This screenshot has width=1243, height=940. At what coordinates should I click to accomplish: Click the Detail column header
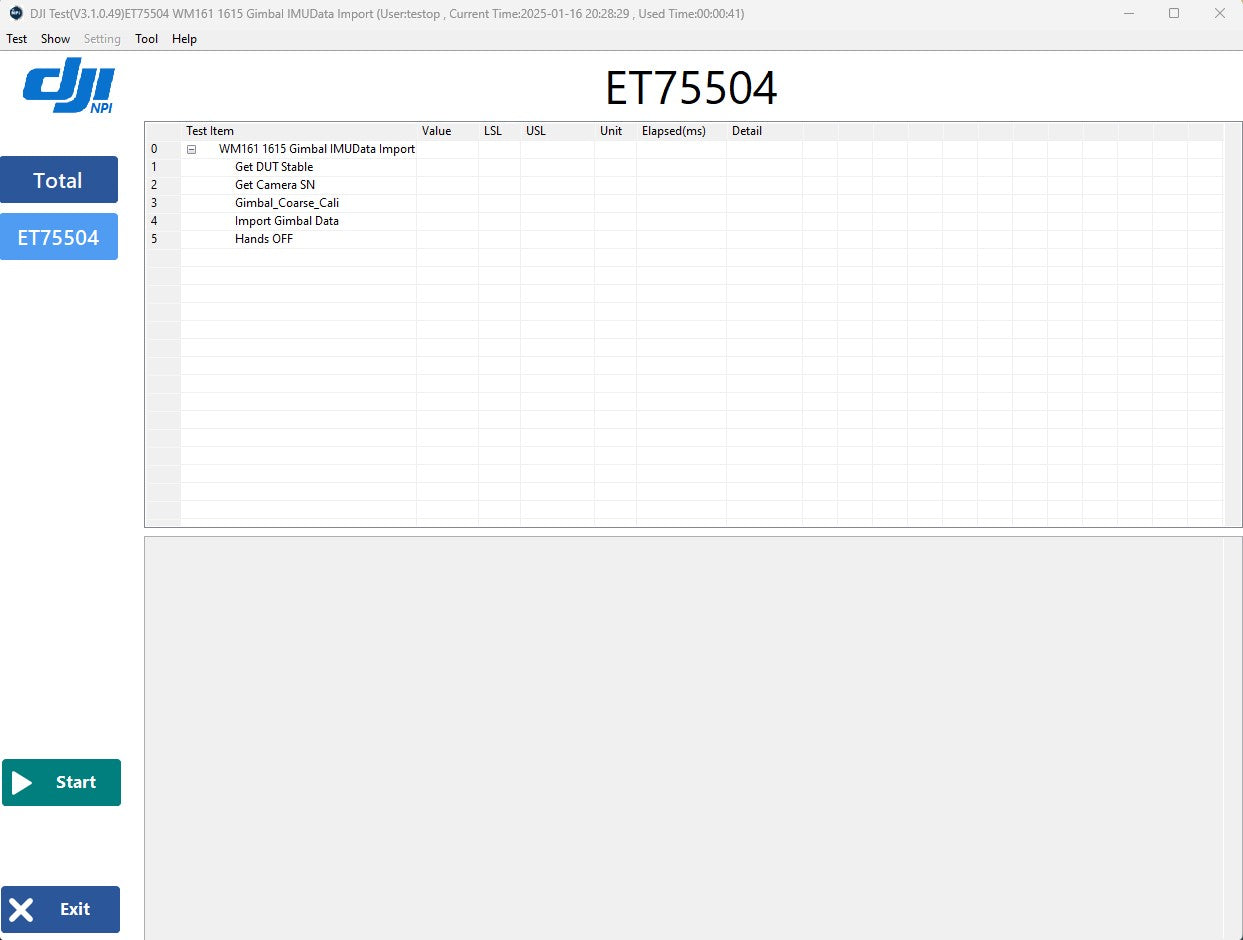pos(746,131)
